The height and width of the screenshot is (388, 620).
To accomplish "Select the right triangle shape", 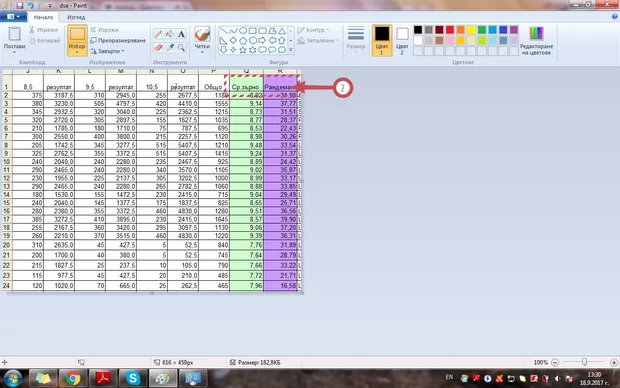I will (x=223, y=40).
